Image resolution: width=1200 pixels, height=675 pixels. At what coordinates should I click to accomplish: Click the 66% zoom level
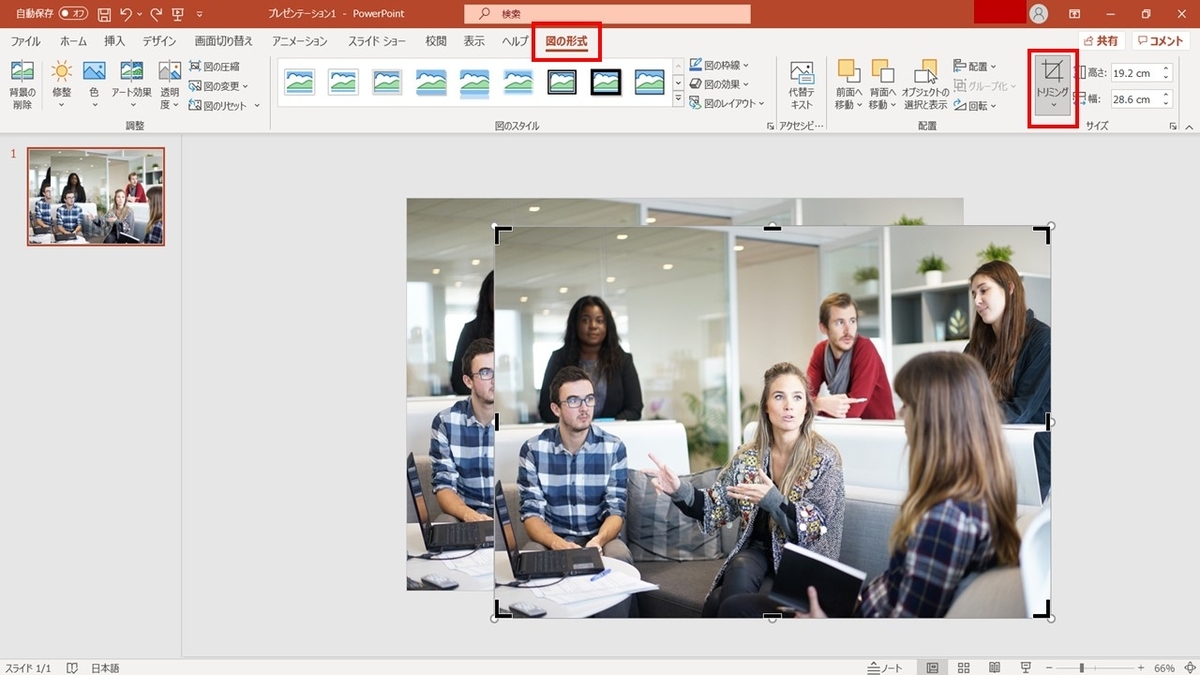[x=1164, y=667]
